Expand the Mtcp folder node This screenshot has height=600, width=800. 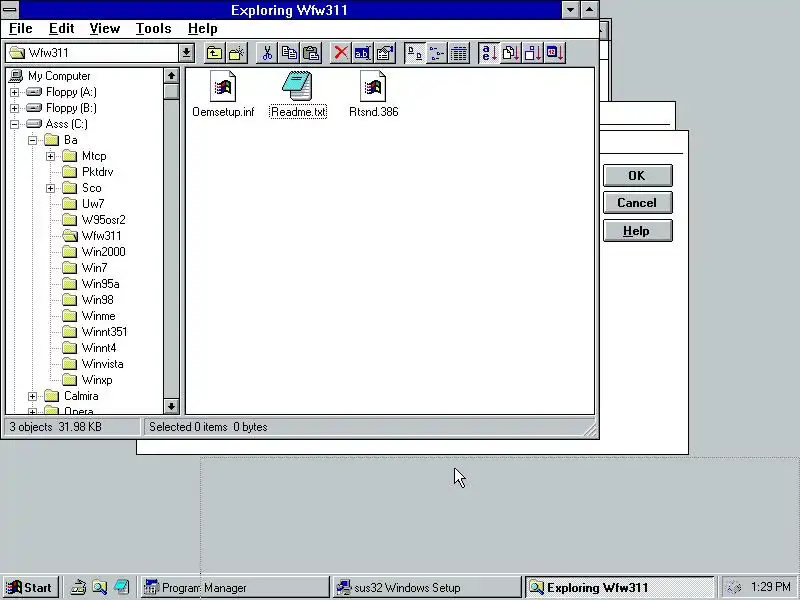[51, 156]
